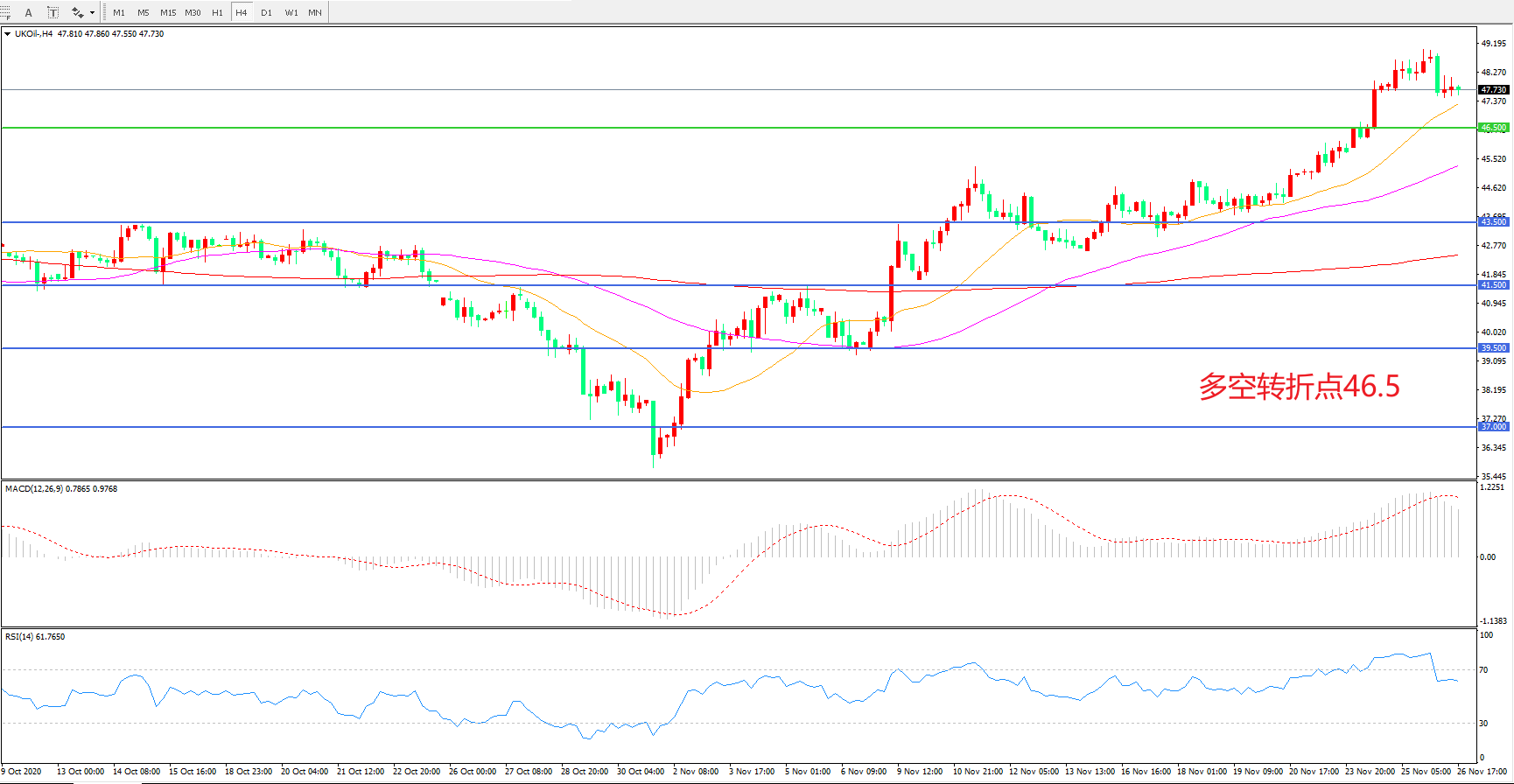Image resolution: width=1514 pixels, height=784 pixels.
Task: Open the arrows tool dropdown arrow
Action: point(92,12)
